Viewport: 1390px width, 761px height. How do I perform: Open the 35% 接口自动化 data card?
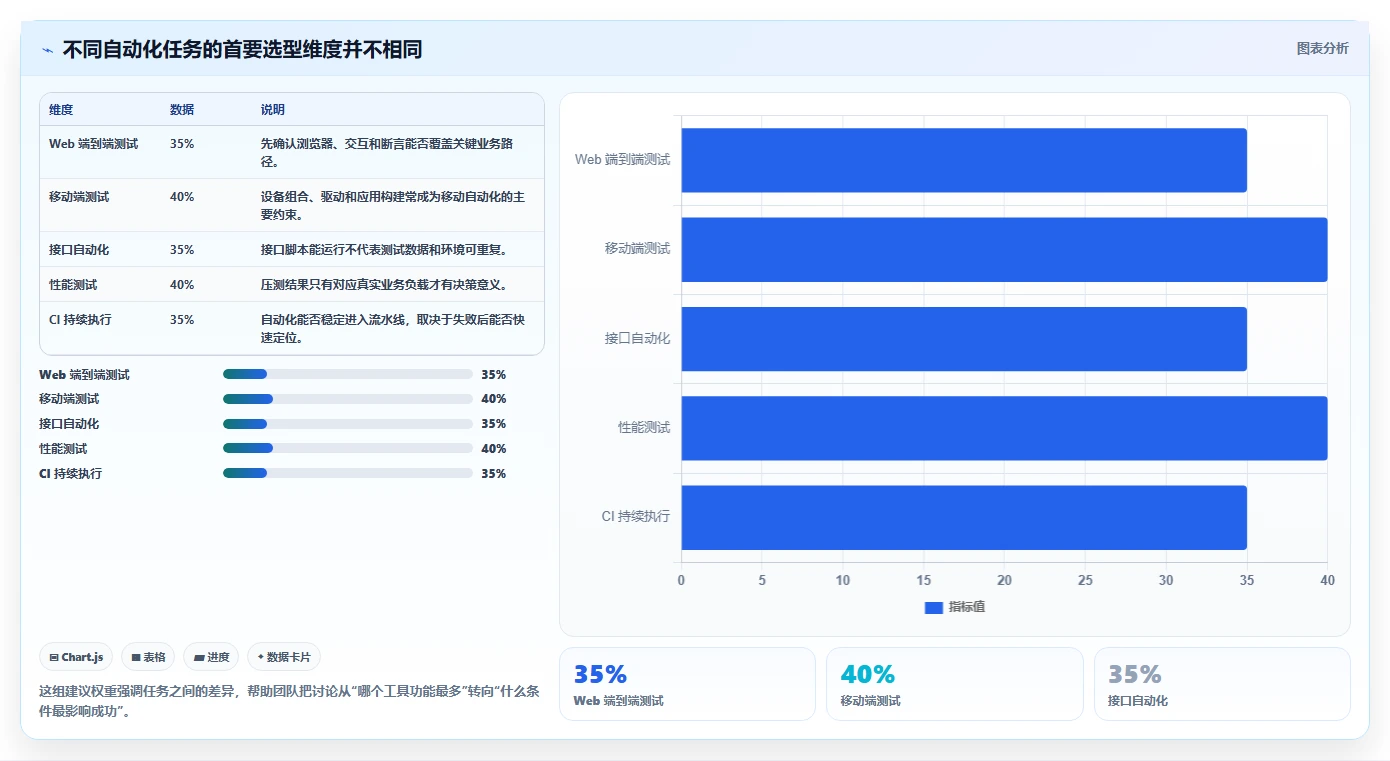[1222, 684]
